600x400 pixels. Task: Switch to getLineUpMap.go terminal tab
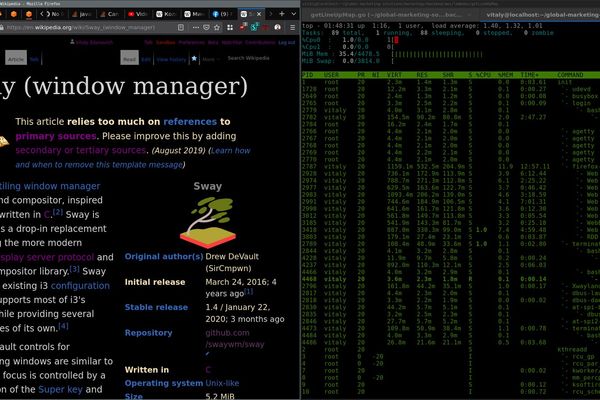(388, 15)
